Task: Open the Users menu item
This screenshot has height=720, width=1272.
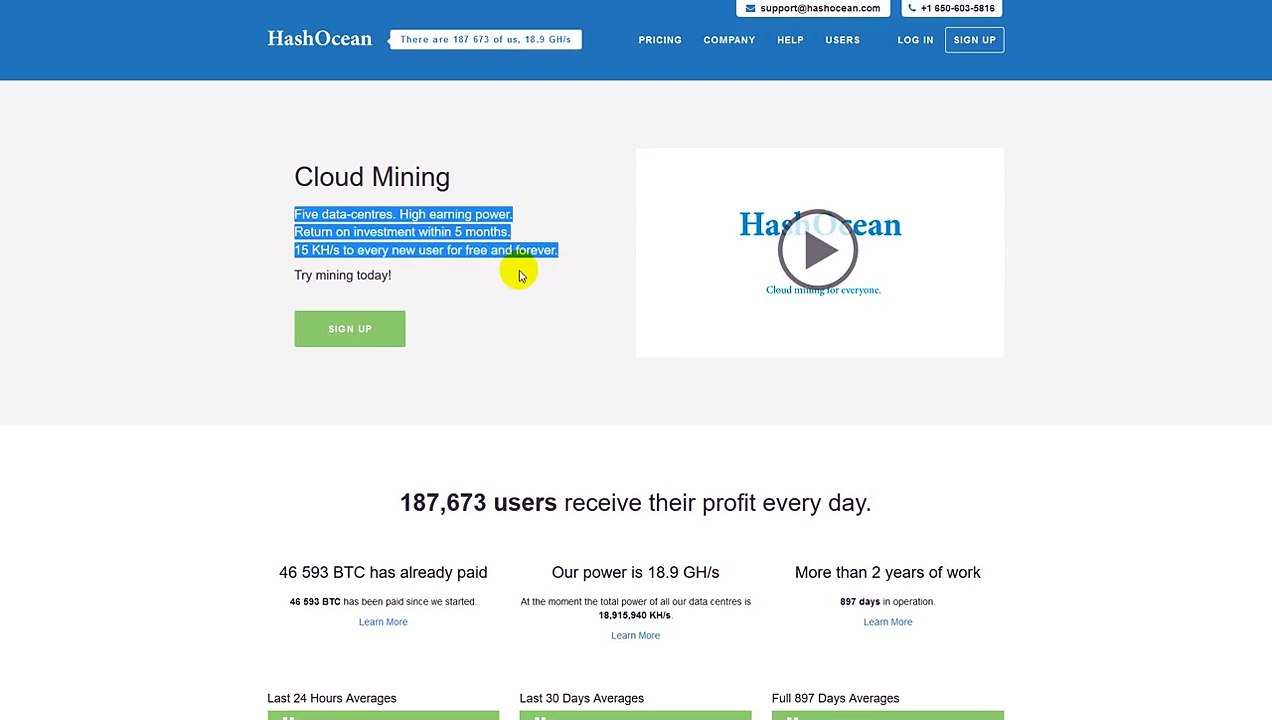Action: click(842, 40)
